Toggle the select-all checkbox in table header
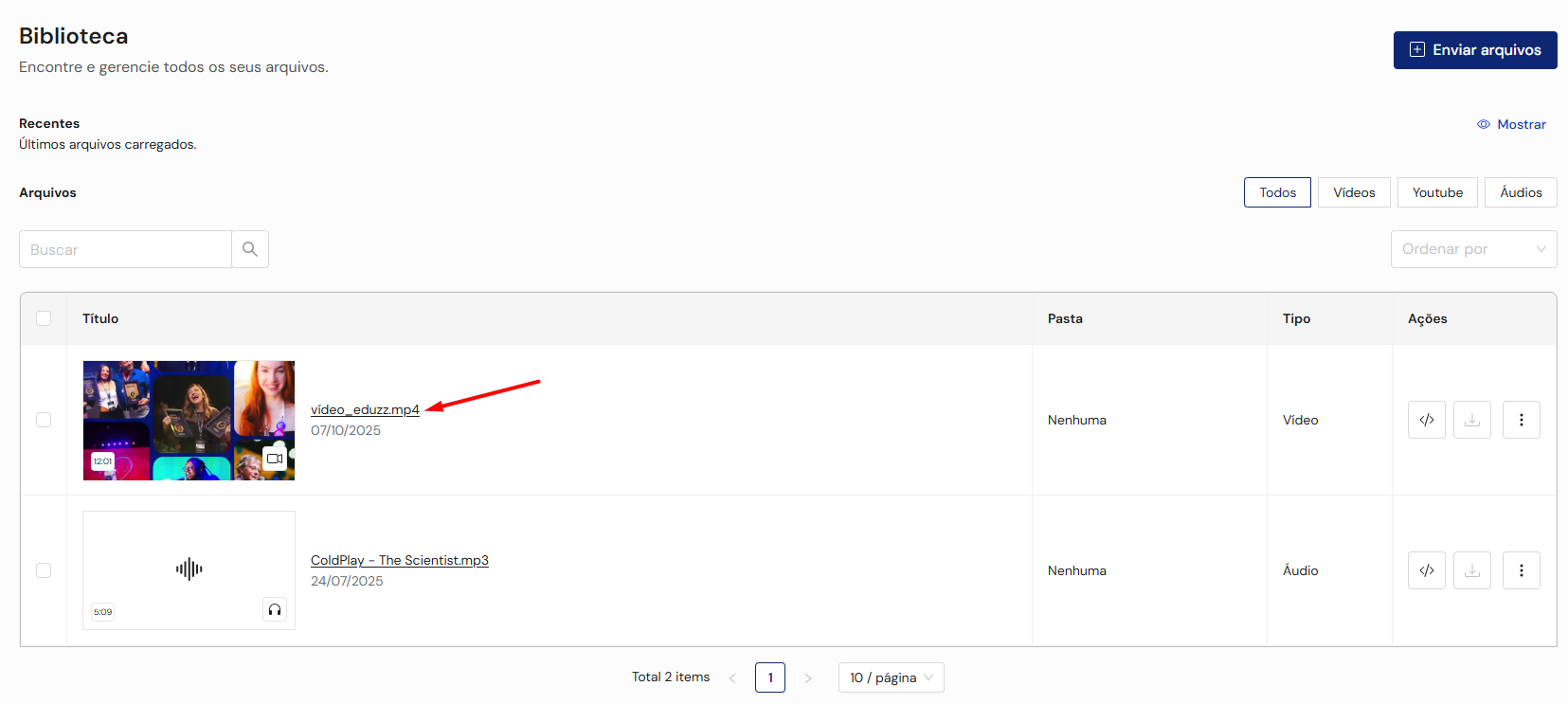Viewport: 1568px width, 704px height. click(x=44, y=318)
